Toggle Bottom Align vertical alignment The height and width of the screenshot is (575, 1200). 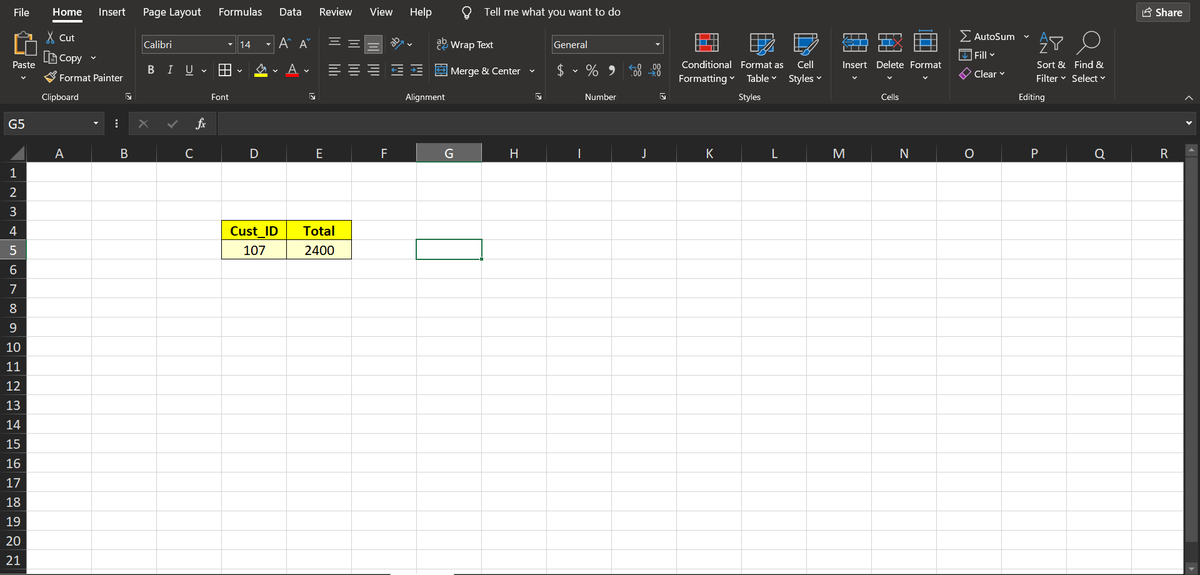pyautogui.click(x=372, y=44)
